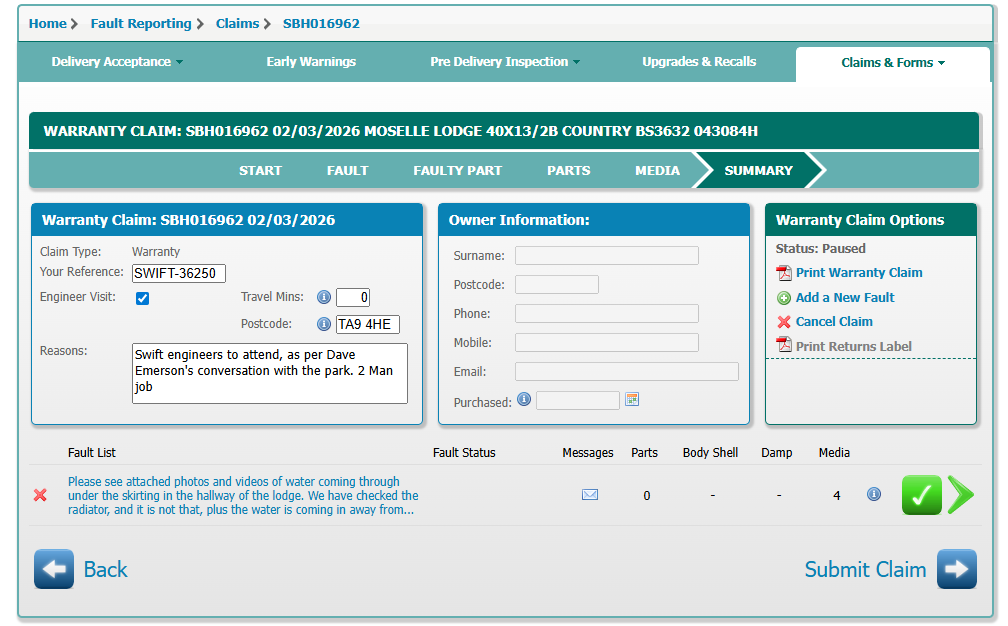Image resolution: width=1008 pixels, height=626 pixels.
Task: Click the red cross Cancel Claim icon
Action: (x=784, y=322)
